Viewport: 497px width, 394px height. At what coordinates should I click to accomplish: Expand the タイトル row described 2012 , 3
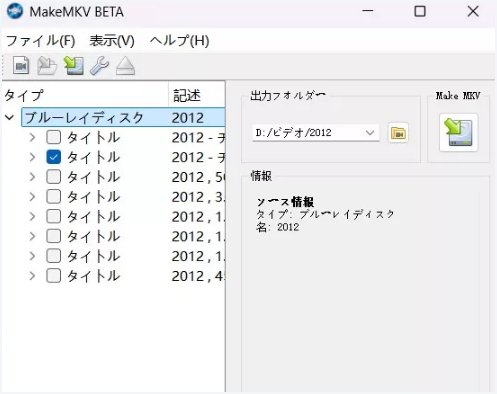point(32,197)
